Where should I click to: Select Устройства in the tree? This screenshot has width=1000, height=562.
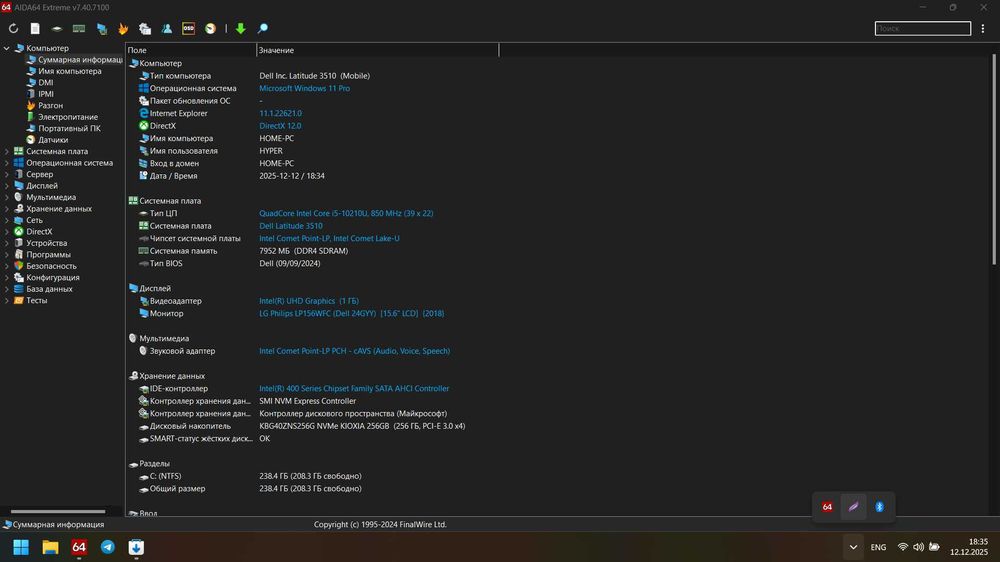(x=41, y=244)
